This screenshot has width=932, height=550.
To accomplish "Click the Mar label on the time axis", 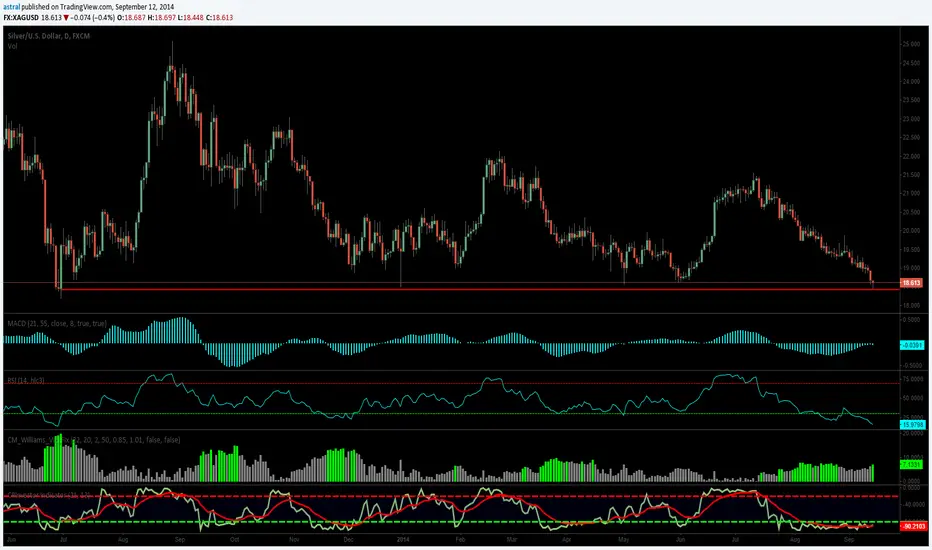I will (512, 540).
